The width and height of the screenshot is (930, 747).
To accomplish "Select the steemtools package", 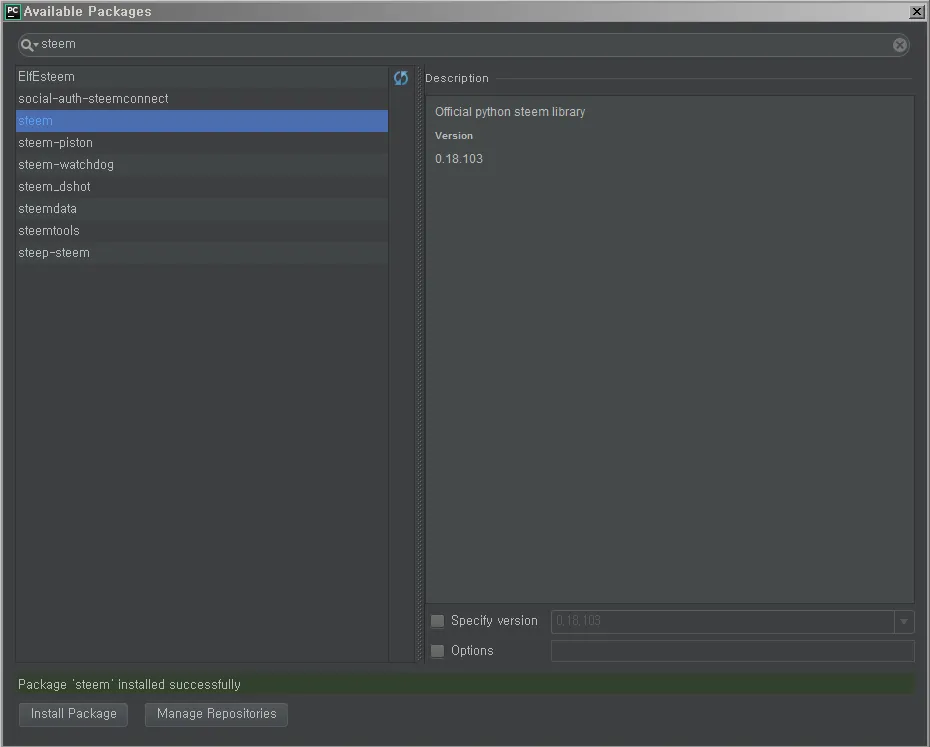I will click(202, 230).
